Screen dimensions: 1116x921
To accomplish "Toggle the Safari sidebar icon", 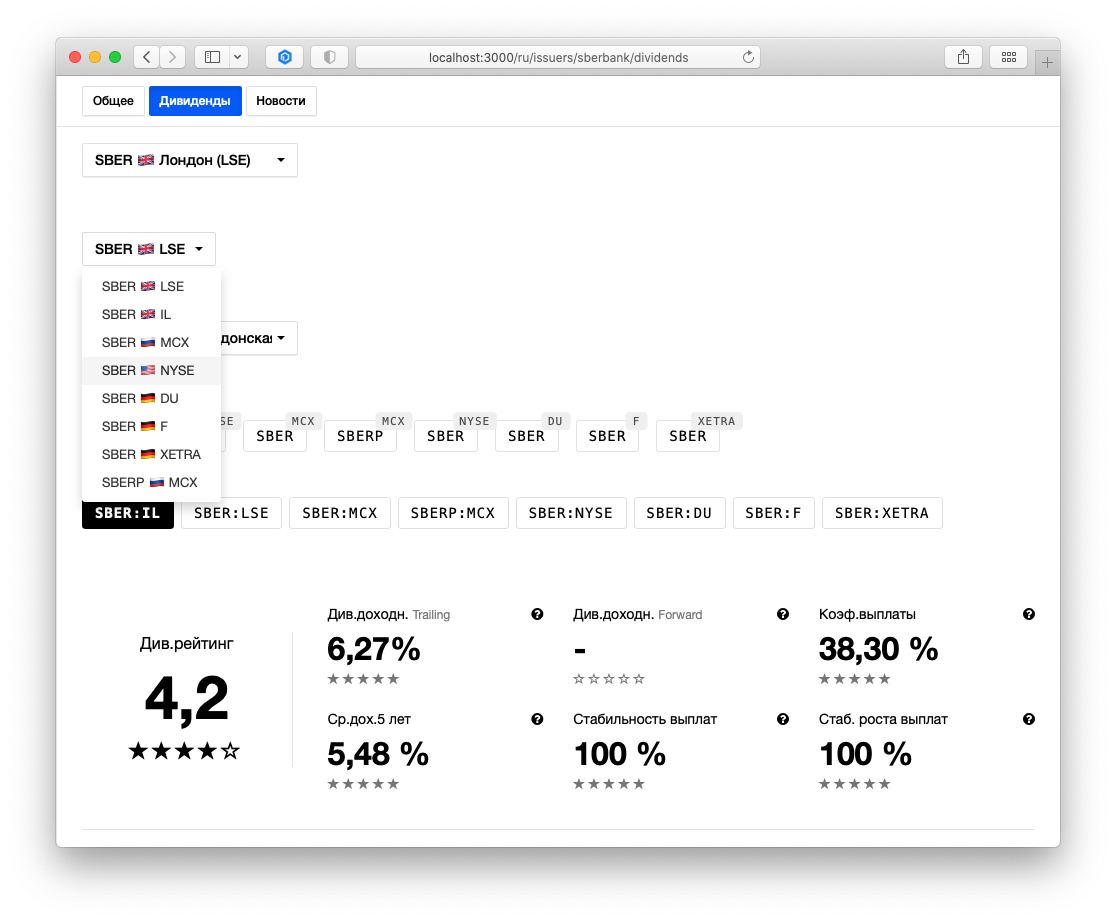I will coord(212,57).
